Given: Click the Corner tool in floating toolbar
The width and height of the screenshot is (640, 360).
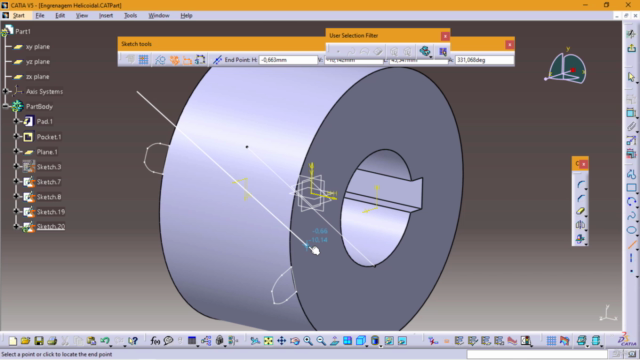Looking at the screenshot, I should coord(580,184).
